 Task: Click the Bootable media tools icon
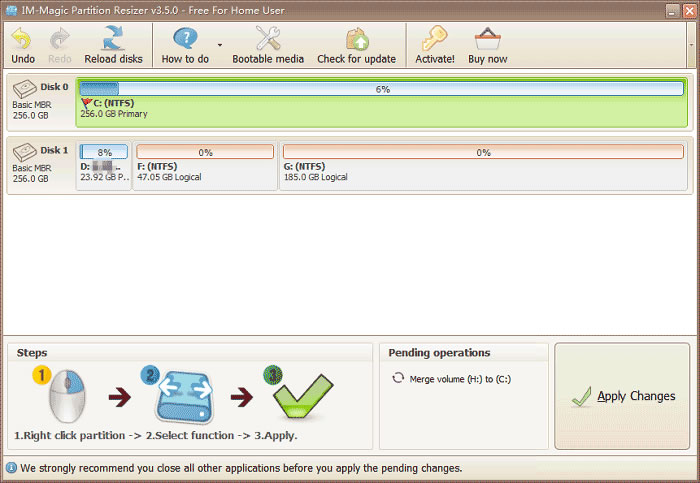click(x=268, y=38)
